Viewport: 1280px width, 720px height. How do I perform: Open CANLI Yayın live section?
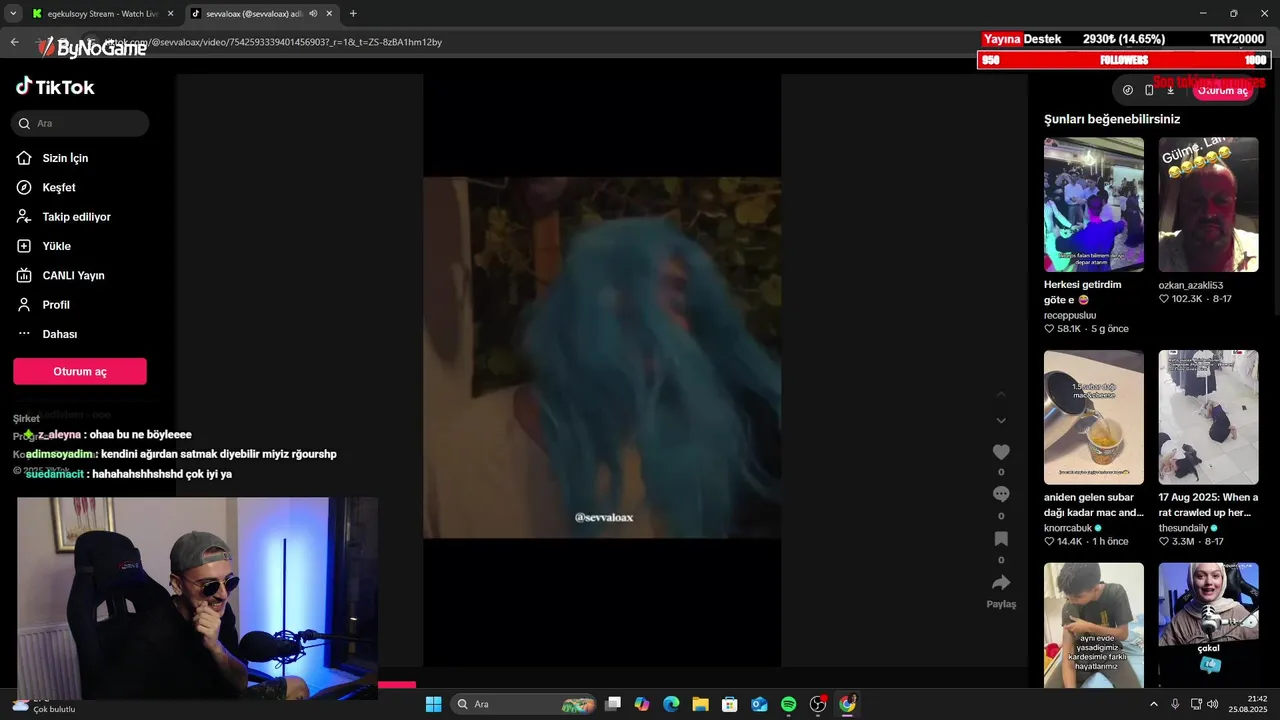(73, 275)
